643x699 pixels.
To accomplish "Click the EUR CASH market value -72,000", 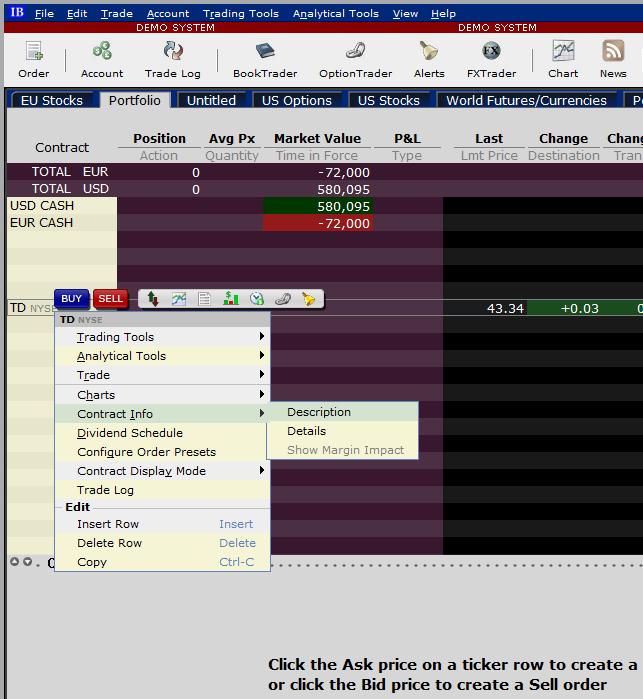I will (318, 223).
